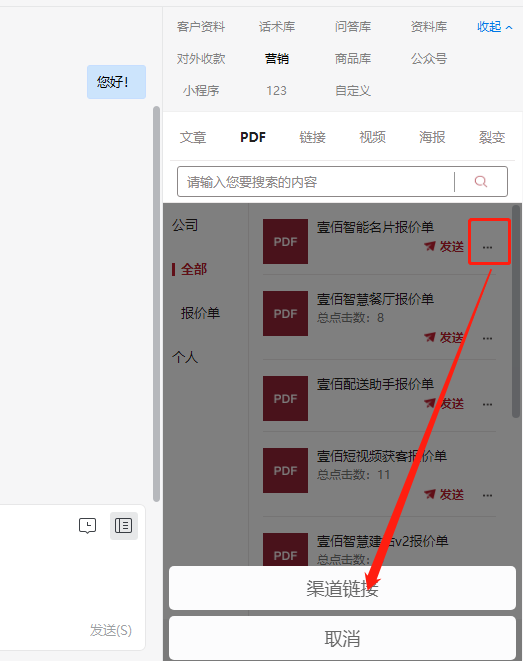Toggle the sidebar panel list icon

123,526
